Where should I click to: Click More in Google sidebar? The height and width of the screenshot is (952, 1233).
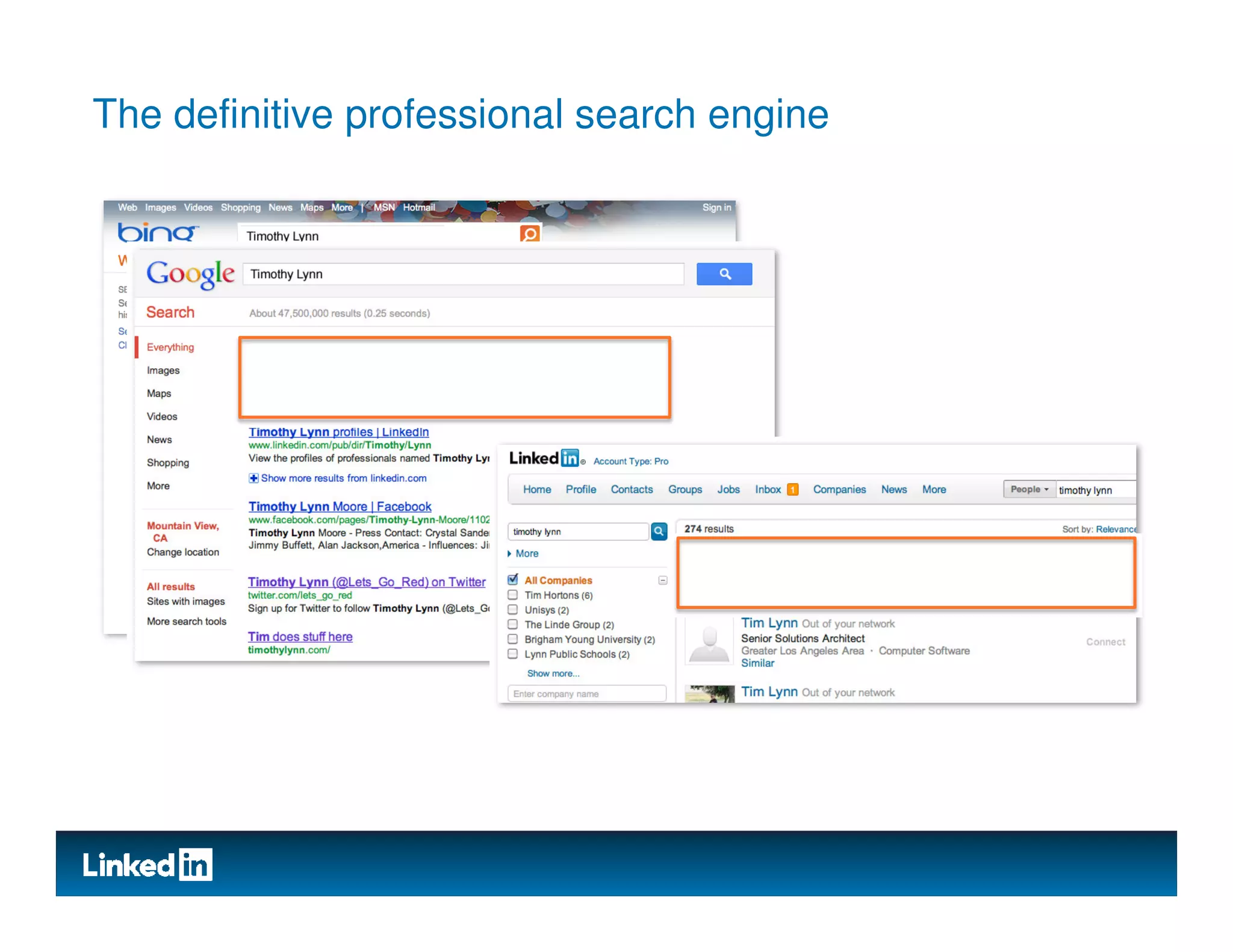pos(158,486)
